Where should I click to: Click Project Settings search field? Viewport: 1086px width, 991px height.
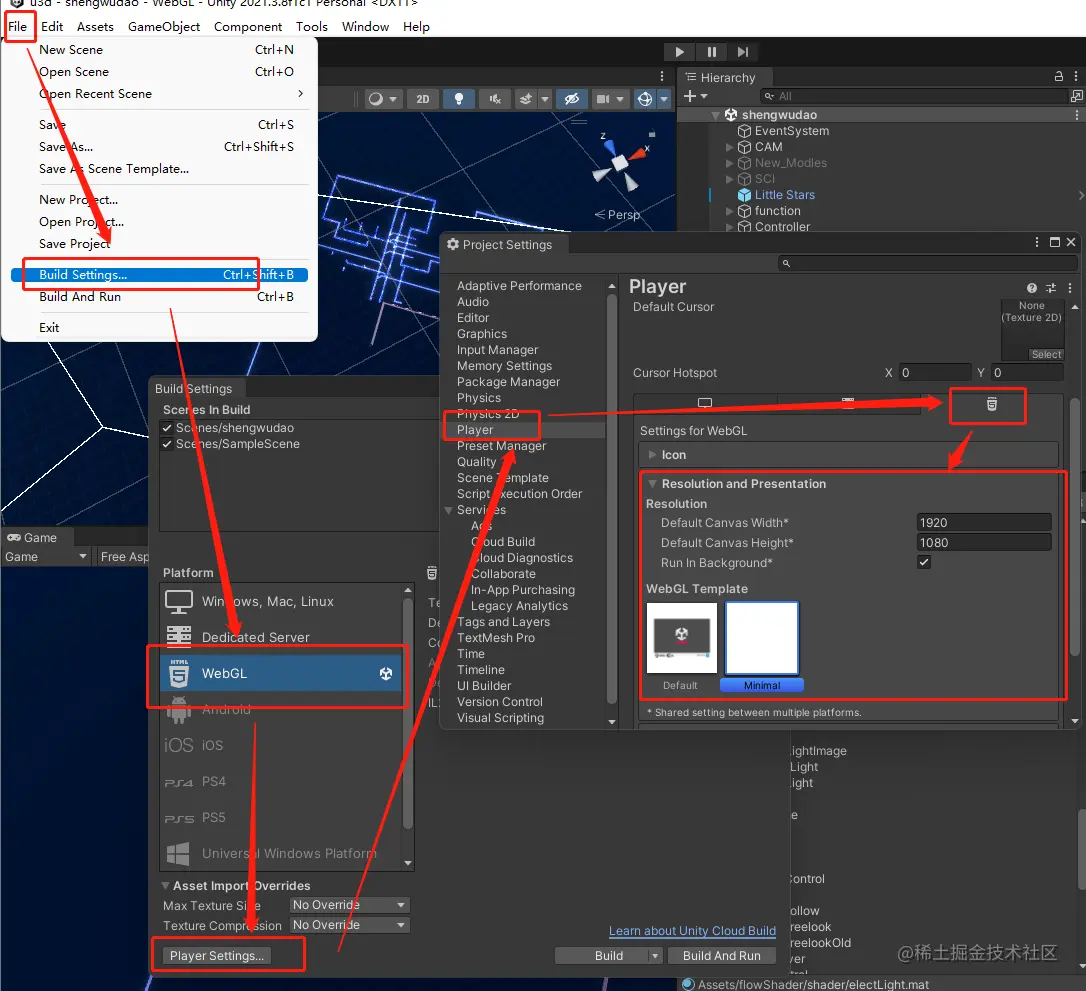pyautogui.click(x=927, y=263)
